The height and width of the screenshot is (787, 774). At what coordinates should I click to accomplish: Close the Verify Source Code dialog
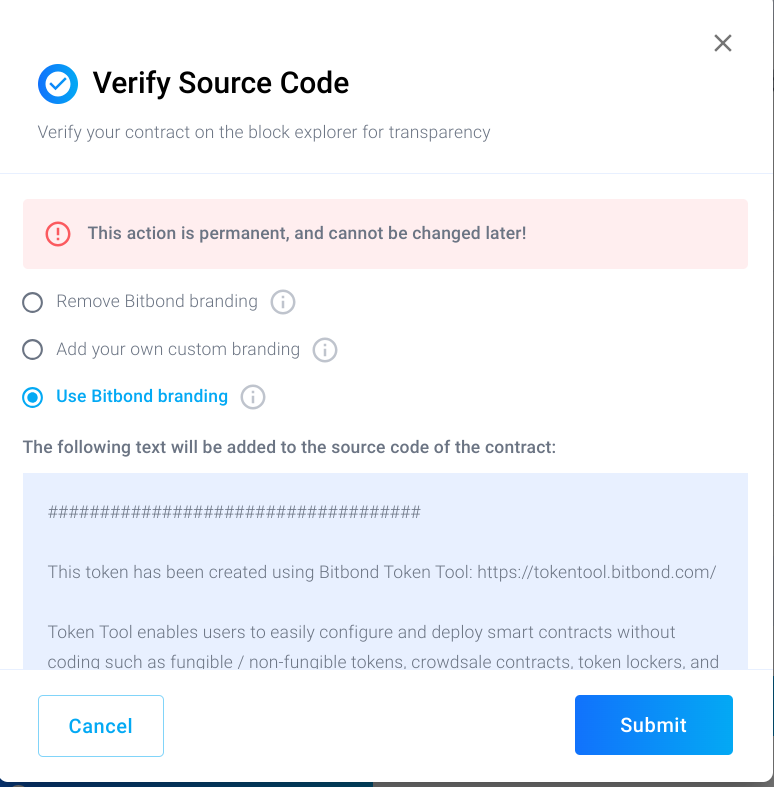[723, 43]
